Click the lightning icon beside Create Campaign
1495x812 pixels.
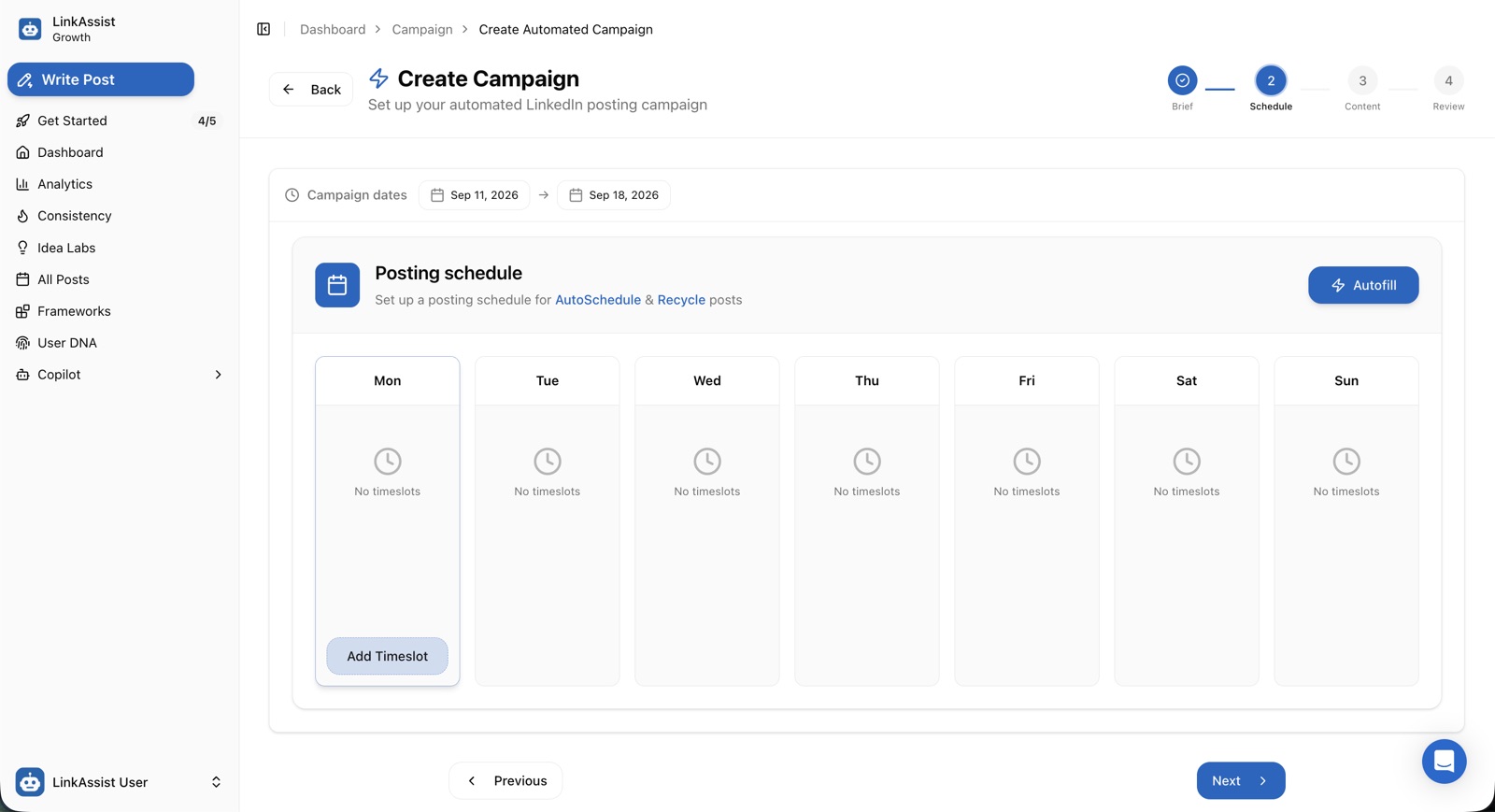[x=378, y=78]
